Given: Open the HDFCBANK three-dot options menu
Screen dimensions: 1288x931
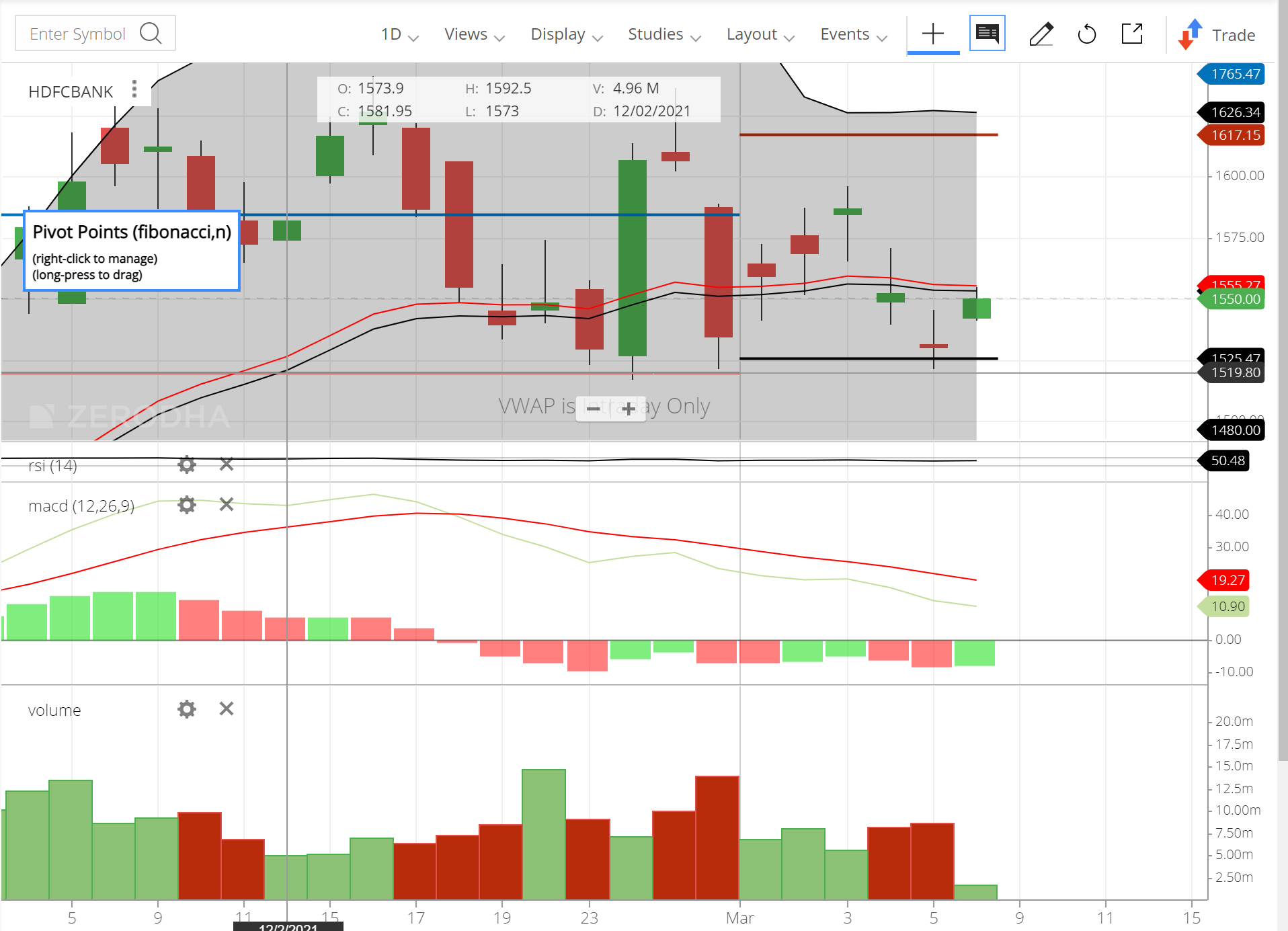Looking at the screenshot, I should 134,89.
